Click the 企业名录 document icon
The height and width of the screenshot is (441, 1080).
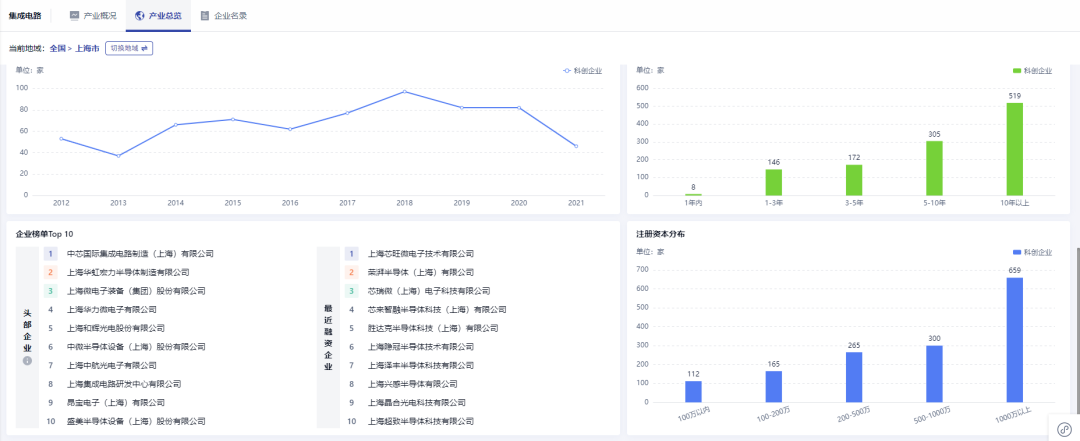[205, 16]
